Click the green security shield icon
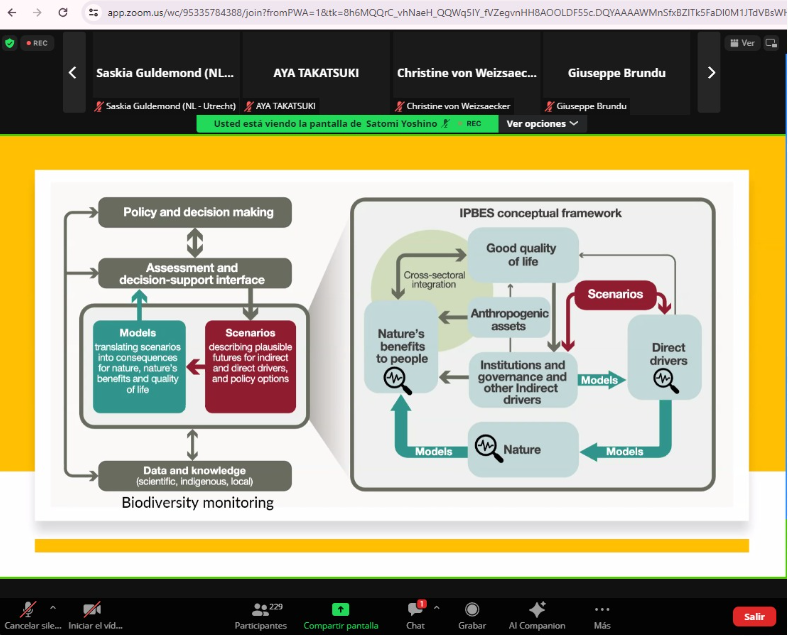The image size is (788, 636). click(10, 43)
